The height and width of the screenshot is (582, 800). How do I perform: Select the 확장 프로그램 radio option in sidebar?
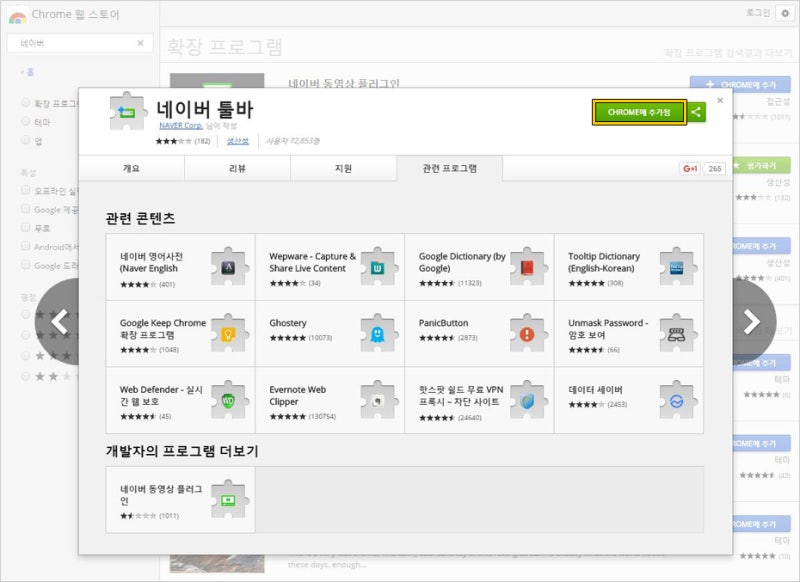pos(26,103)
